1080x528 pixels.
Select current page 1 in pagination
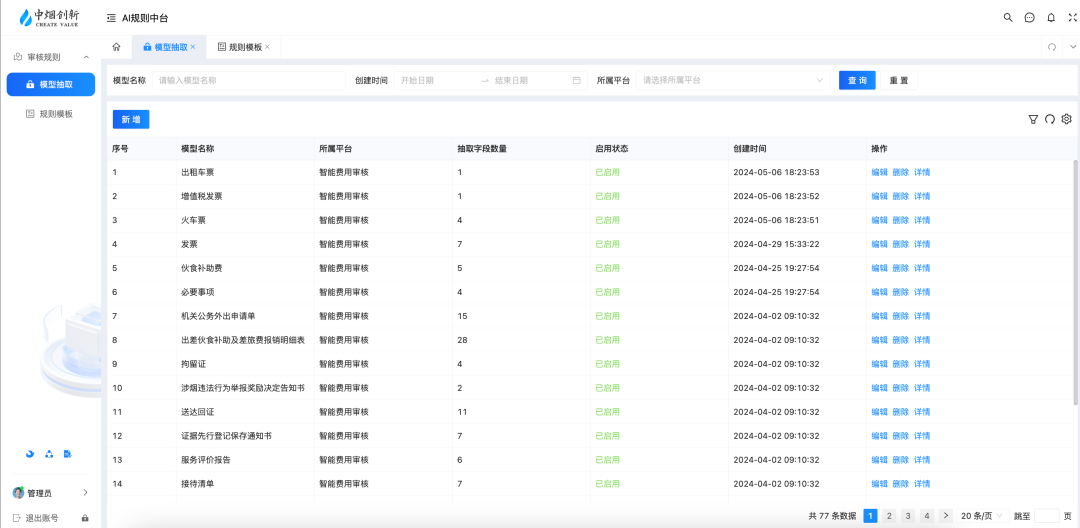(871, 516)
